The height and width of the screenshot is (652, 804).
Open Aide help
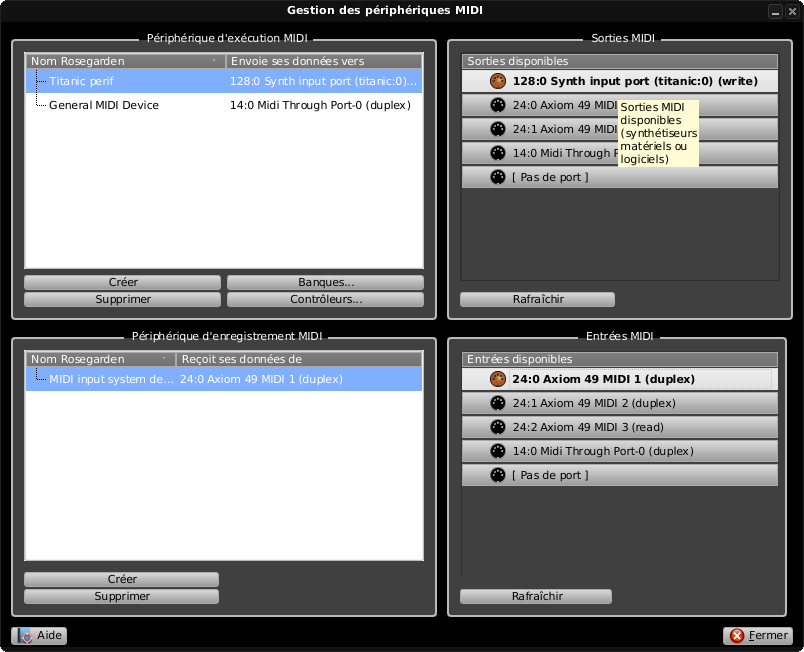click(x=39, y=636)
